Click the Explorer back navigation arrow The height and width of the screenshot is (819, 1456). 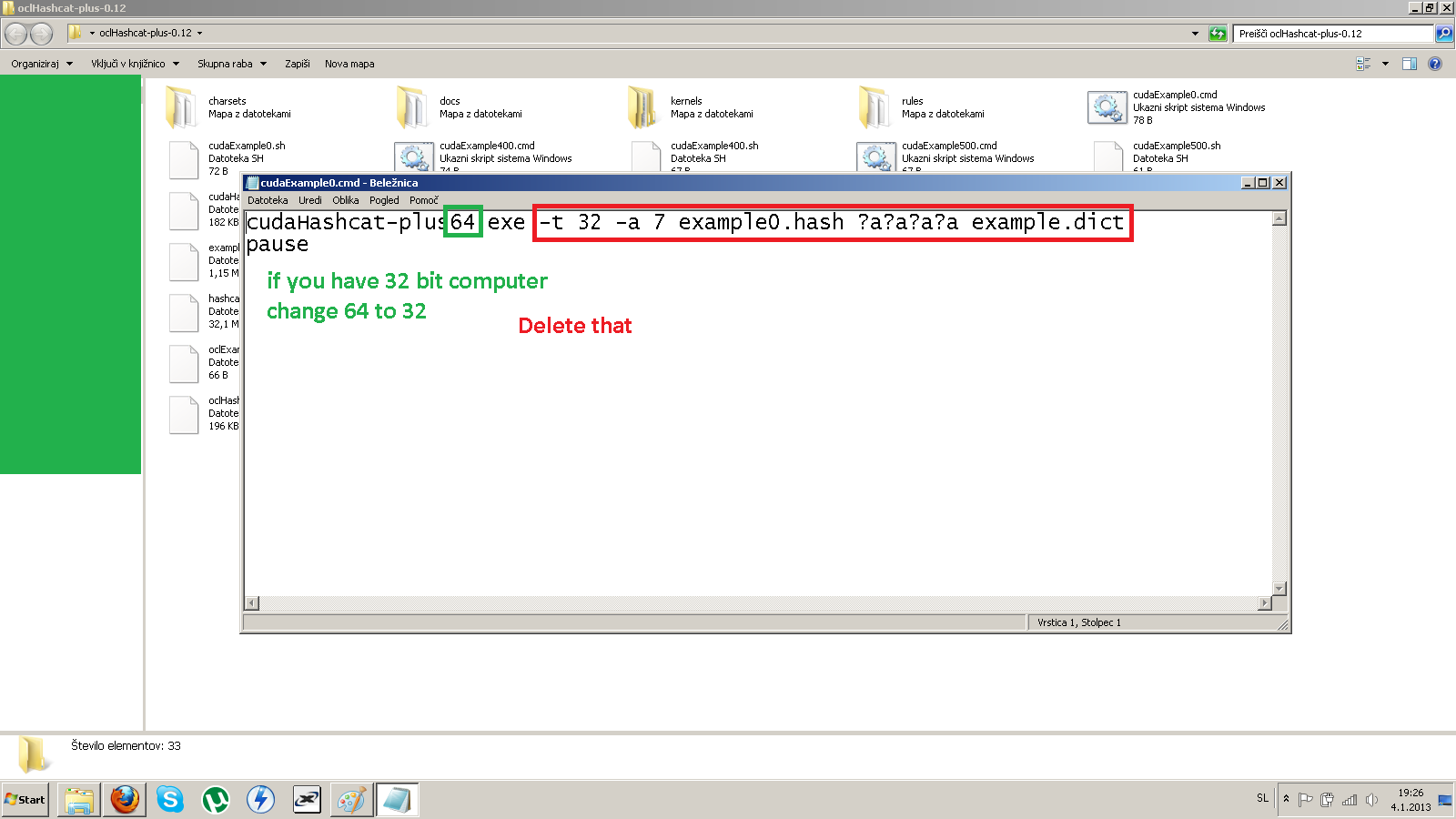coord(16,34)
